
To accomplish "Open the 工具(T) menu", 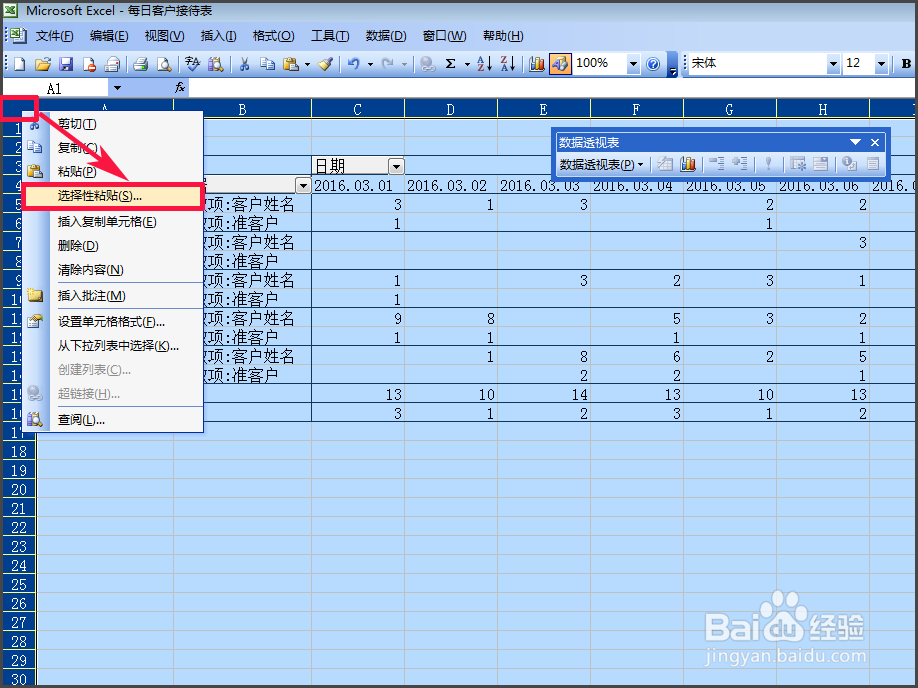I will (330, 36).
